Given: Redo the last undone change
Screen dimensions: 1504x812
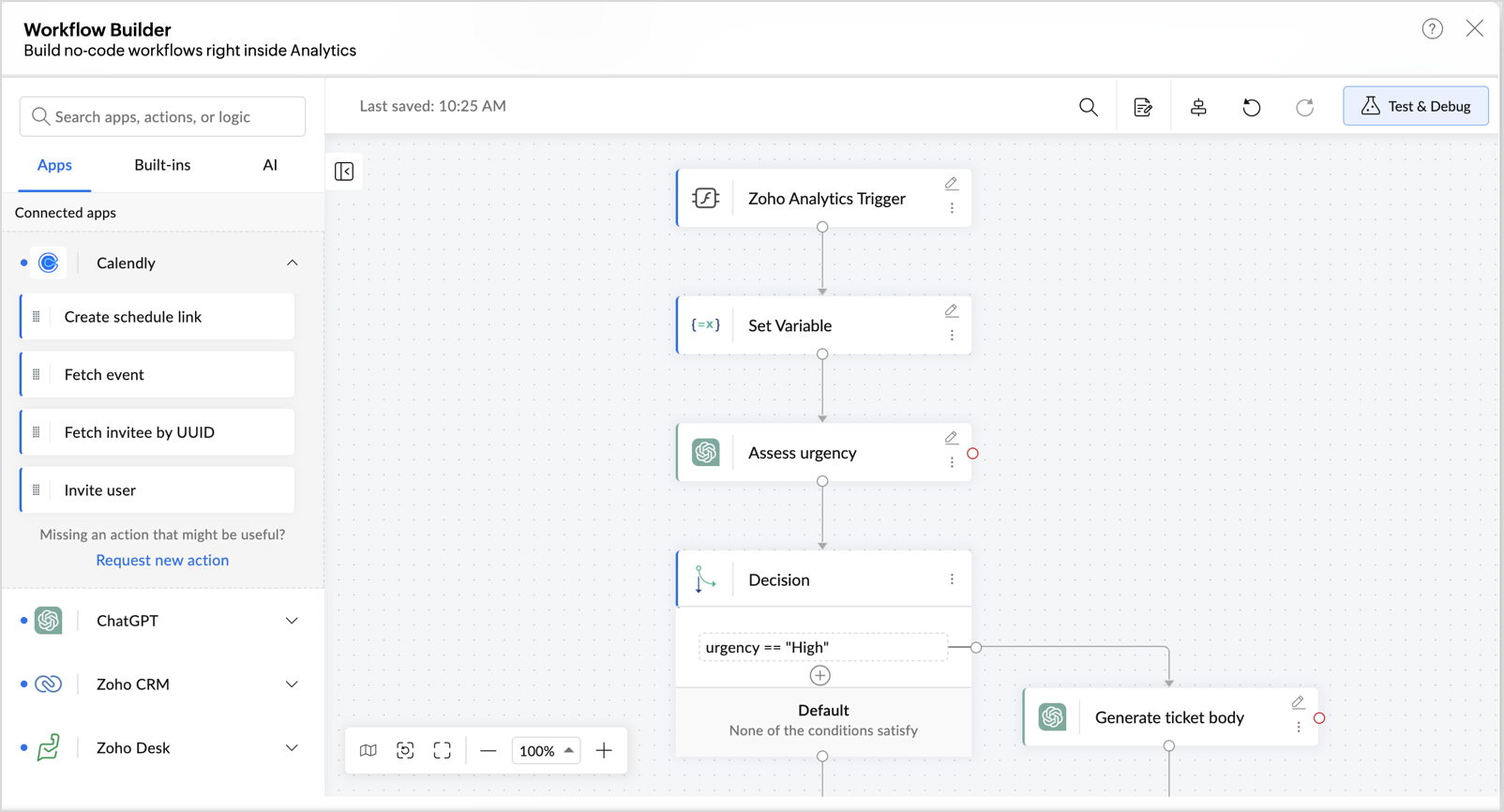Looking at the screenshot, I should [1304, 107].
